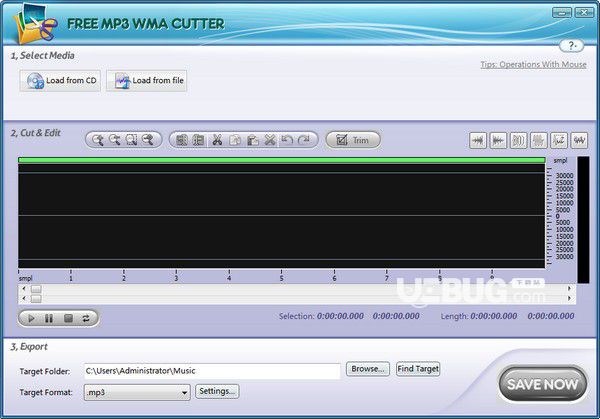Image resolution: width=600 pixels, height=419 pixels.
Task: Click the first length time value
Action: [x=494, y=316]
